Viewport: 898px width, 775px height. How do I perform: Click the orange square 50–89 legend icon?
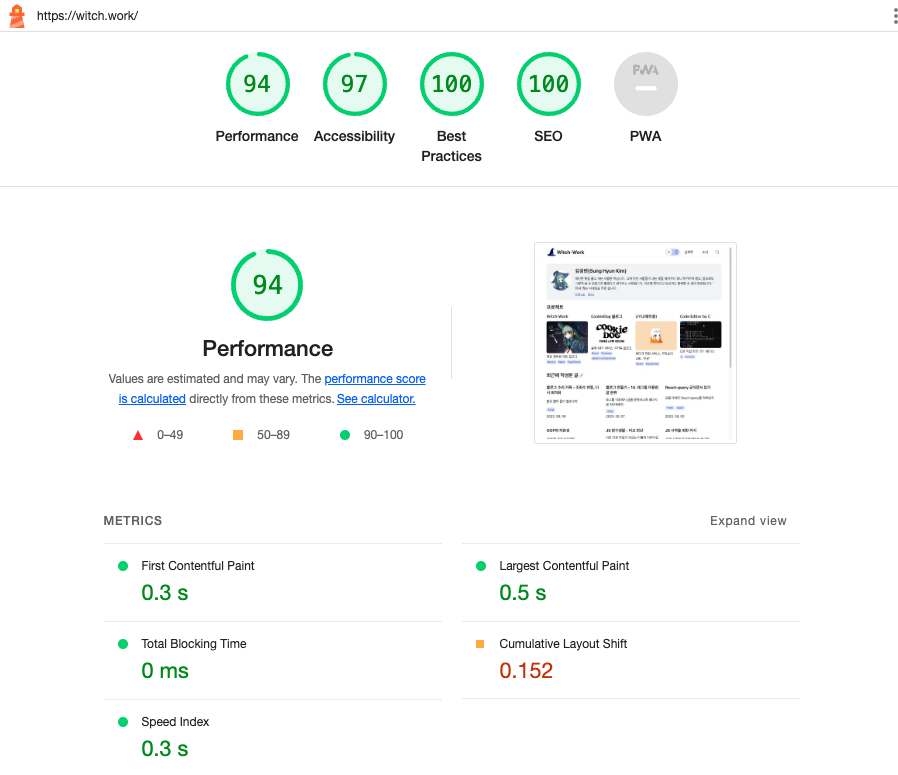click(x=238, y=435)
